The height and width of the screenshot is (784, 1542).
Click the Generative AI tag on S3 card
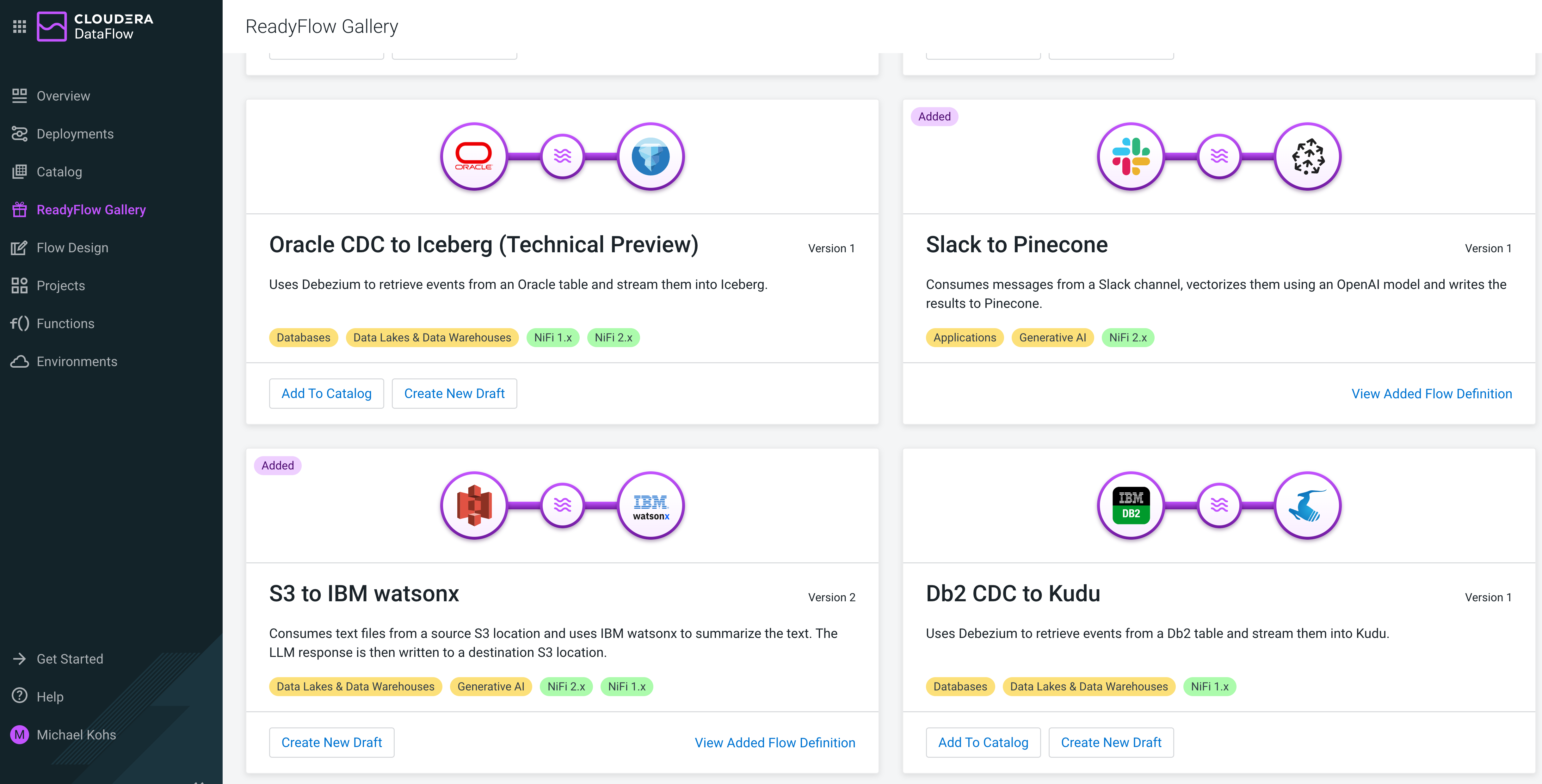click(x=491, y=686)
